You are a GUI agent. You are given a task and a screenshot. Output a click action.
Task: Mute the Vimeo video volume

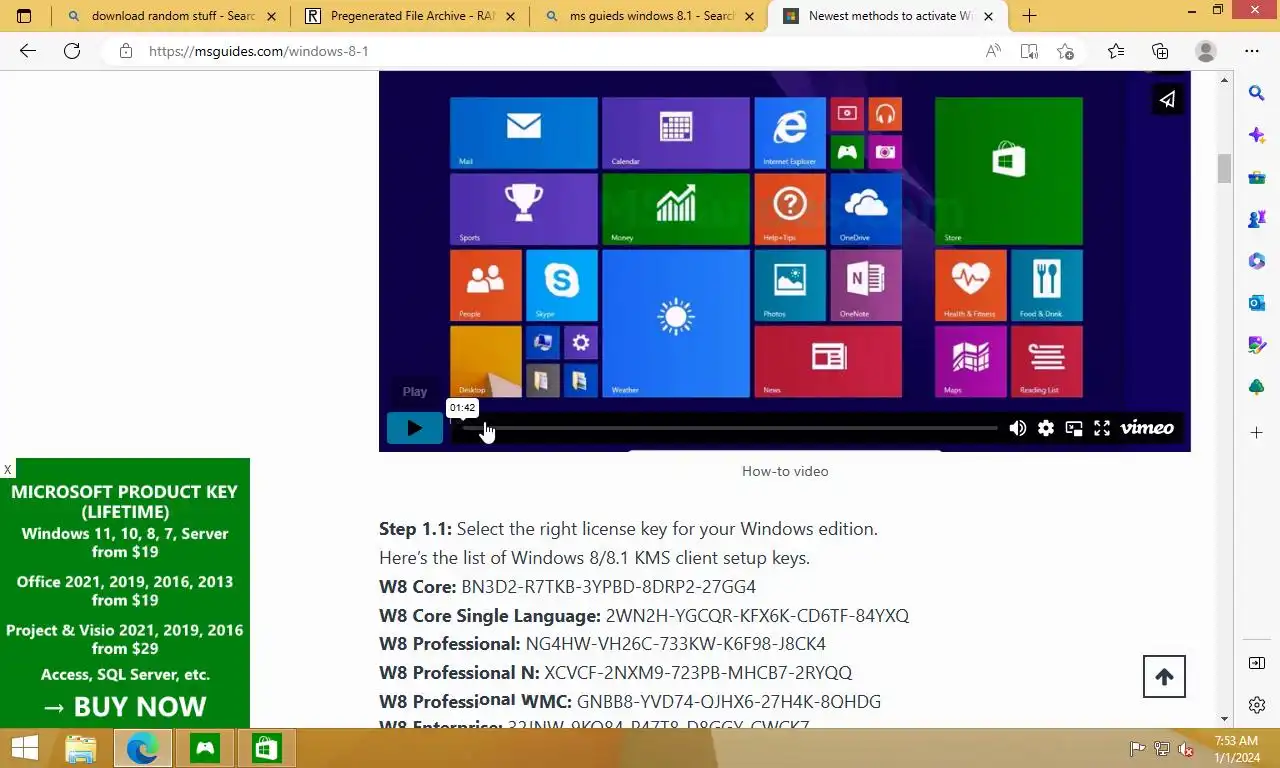coord(1017,428)
